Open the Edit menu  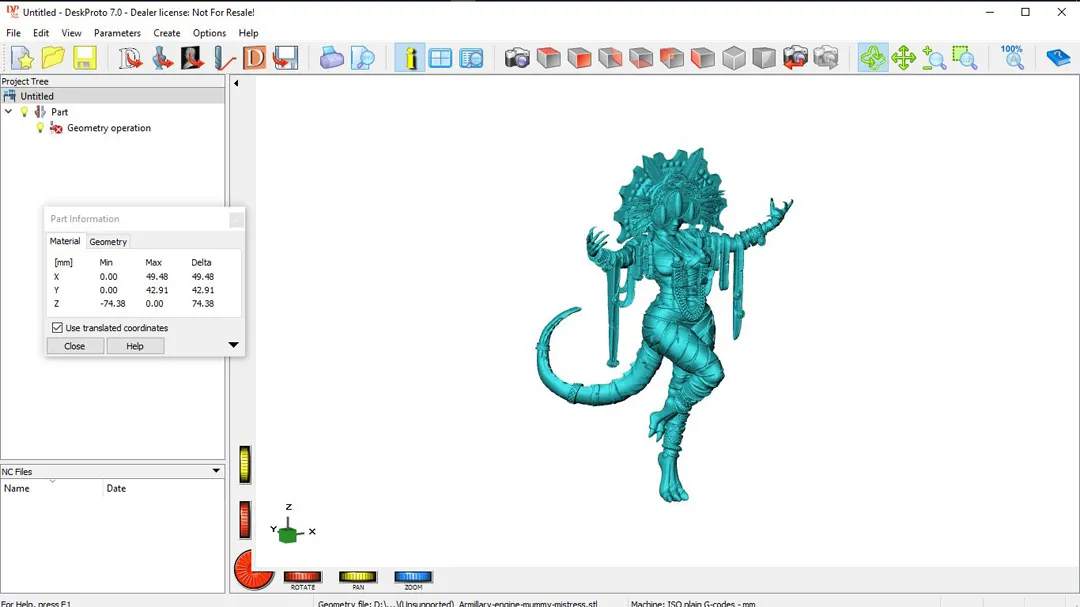[41, 33]
